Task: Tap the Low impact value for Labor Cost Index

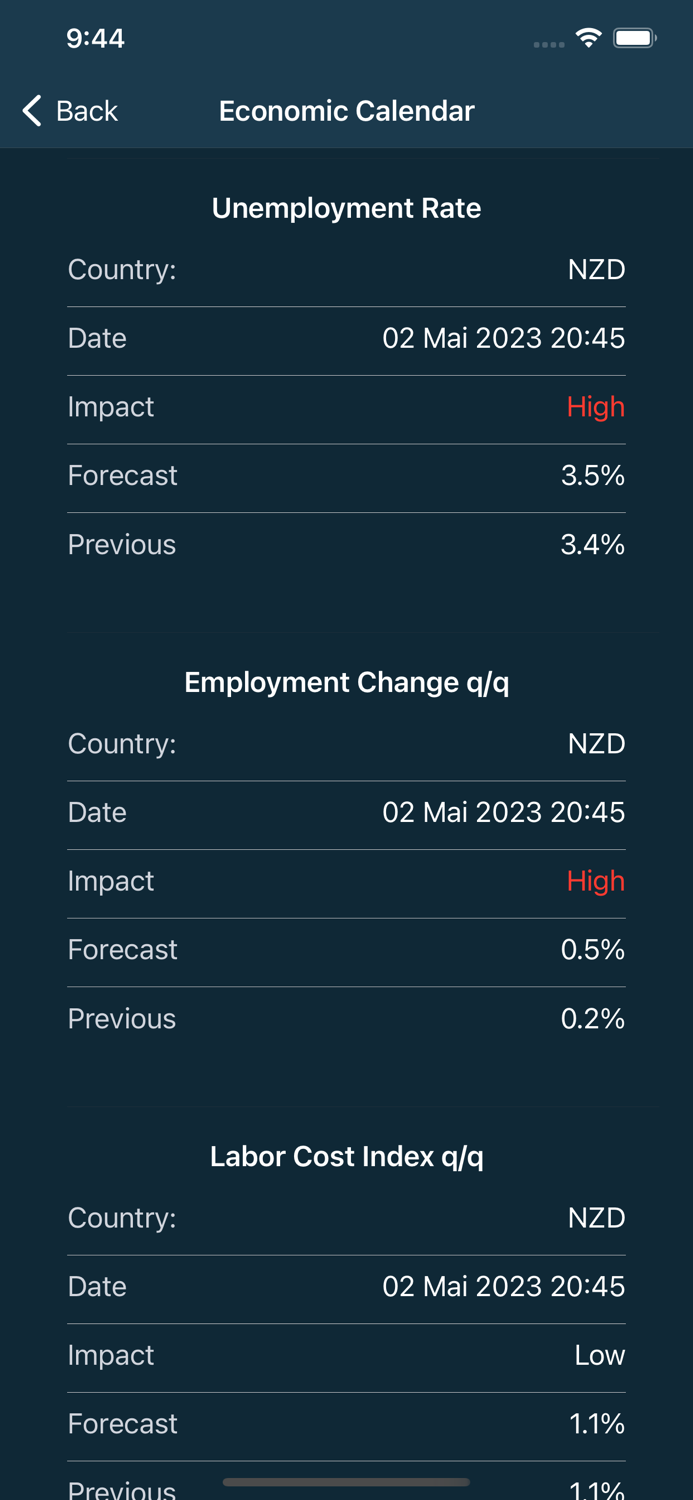Action: pos(599,1355)
